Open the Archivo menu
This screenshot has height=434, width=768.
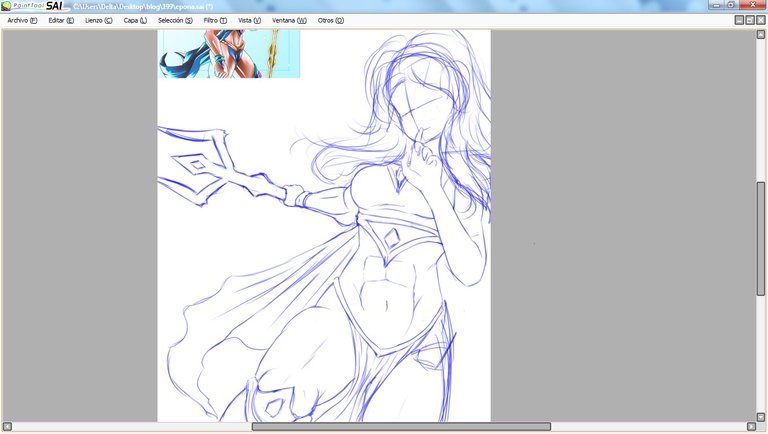pos(22,21)
